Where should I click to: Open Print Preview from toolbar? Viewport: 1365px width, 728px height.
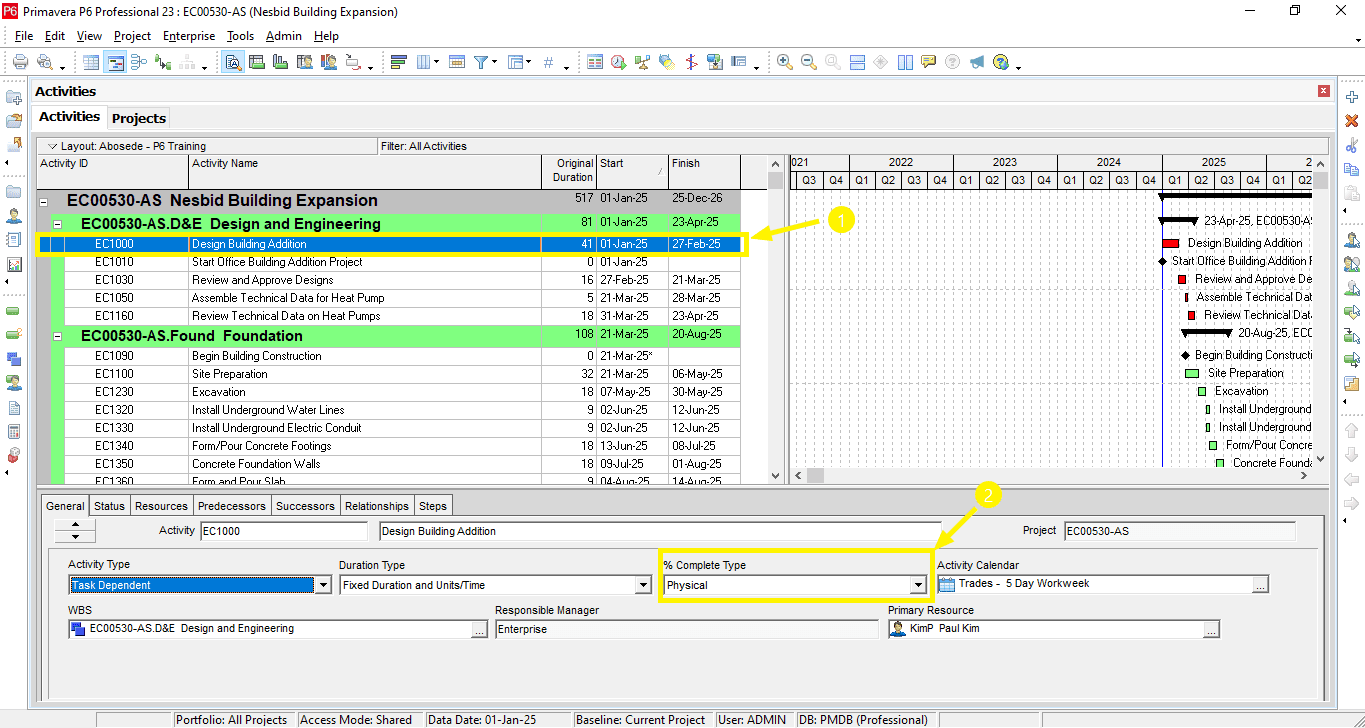pyautogui.click(x=46, y=62)
